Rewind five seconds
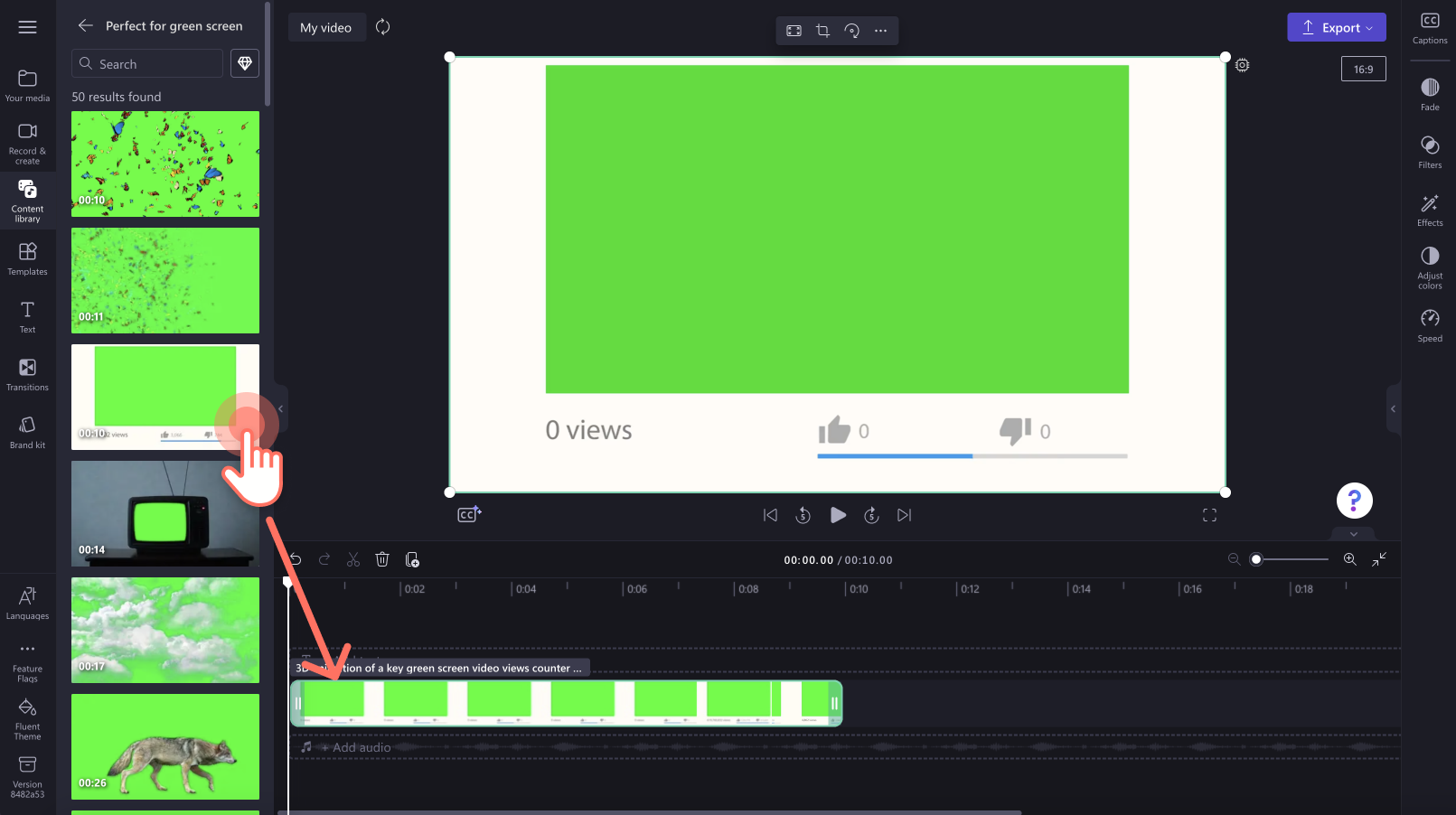 coord(803,515)
